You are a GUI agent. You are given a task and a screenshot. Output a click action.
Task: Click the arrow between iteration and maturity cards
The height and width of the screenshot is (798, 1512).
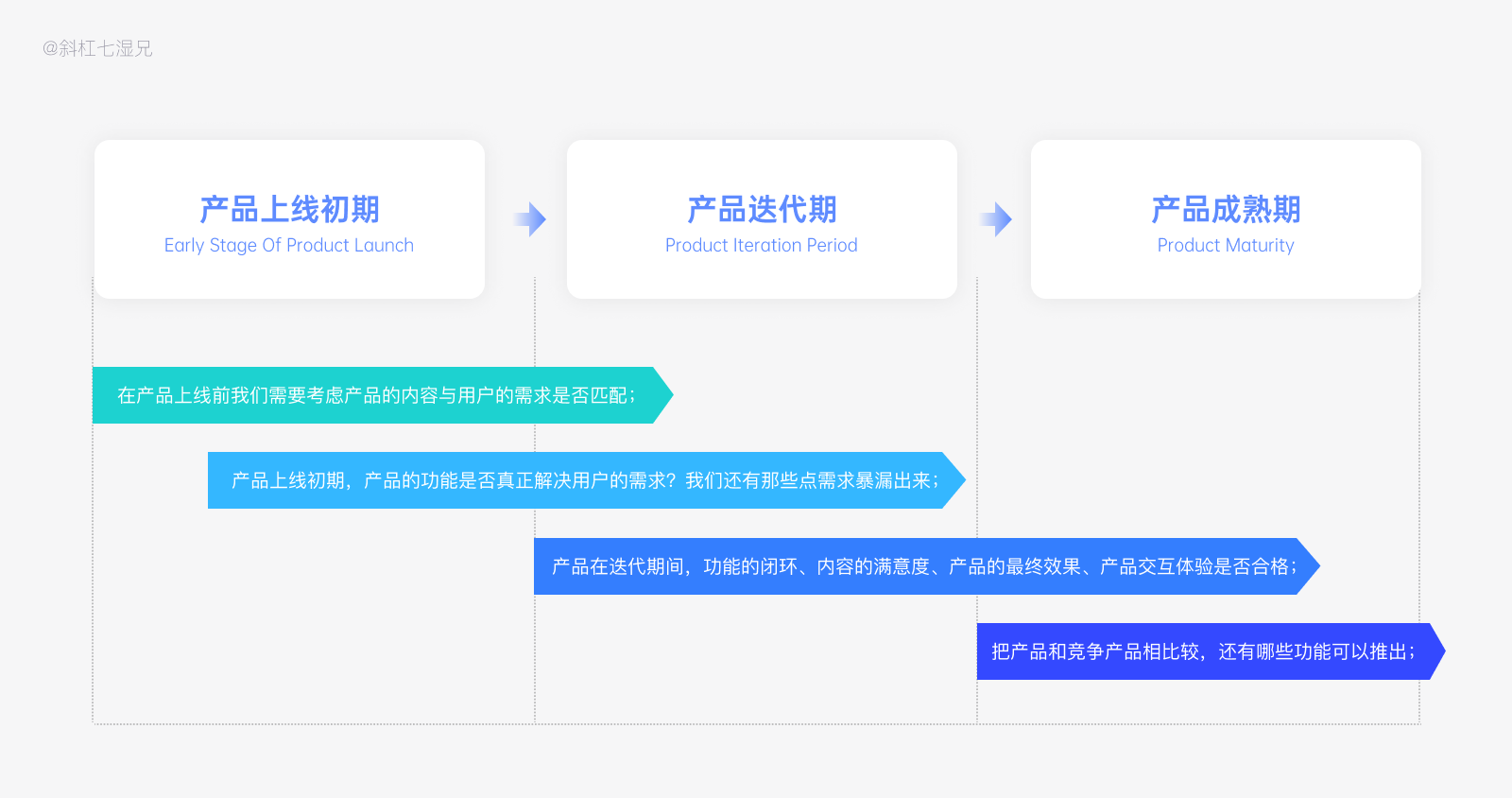[x=996, y=219]
